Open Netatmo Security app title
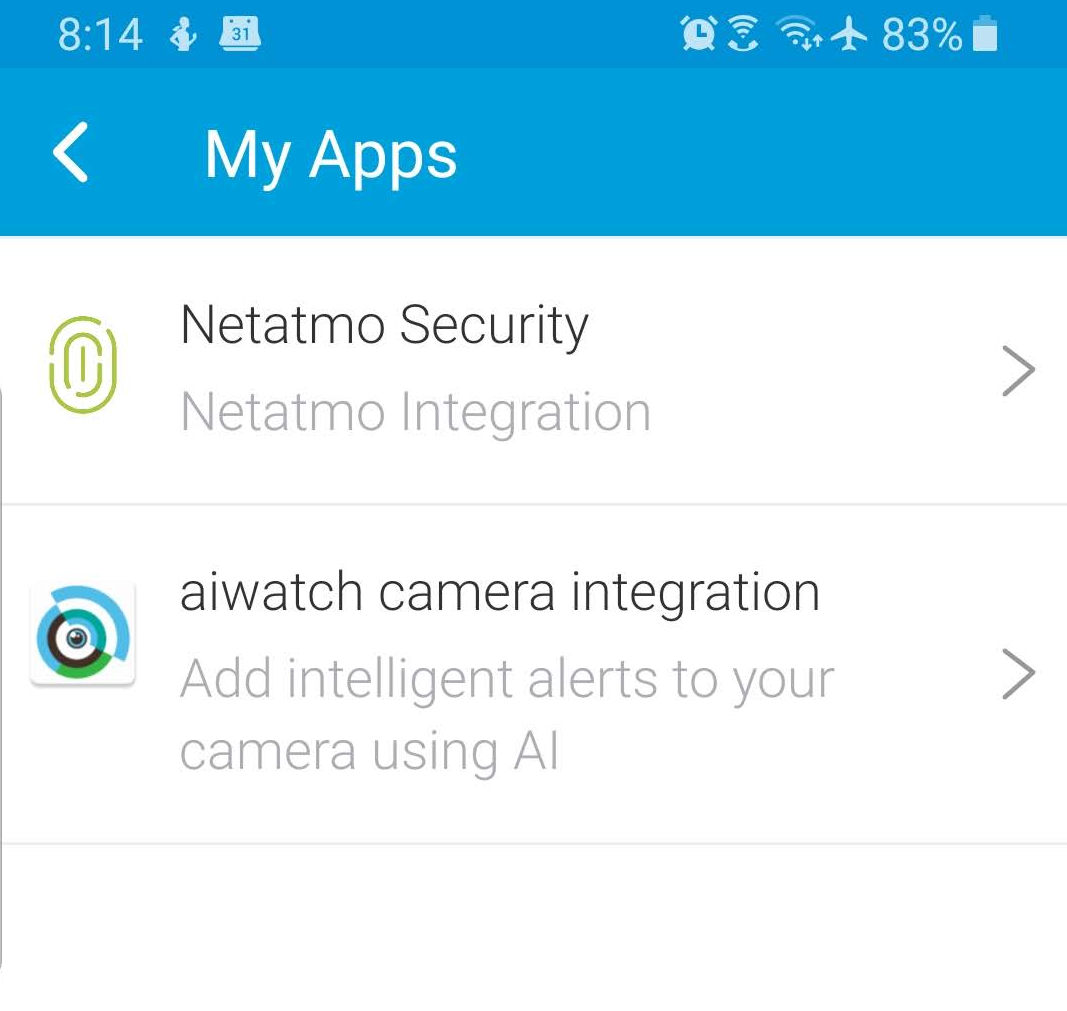Image resolution: width=1067 pixels, height=1011 pixels. point(384,326)
